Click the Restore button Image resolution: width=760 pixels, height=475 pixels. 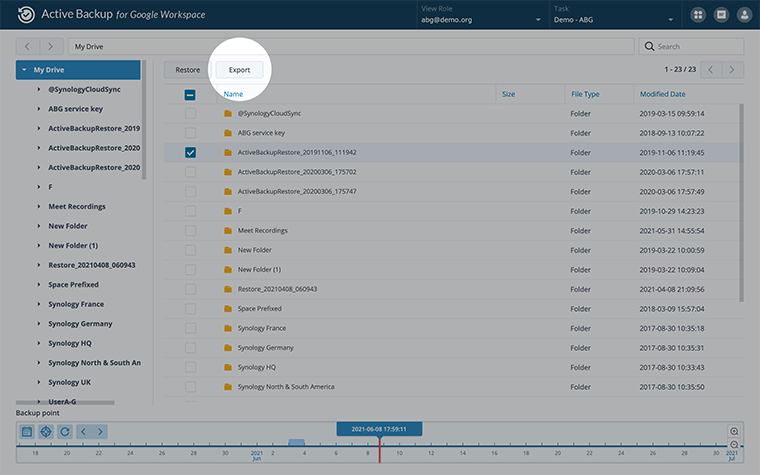click(x=187, y=70)
